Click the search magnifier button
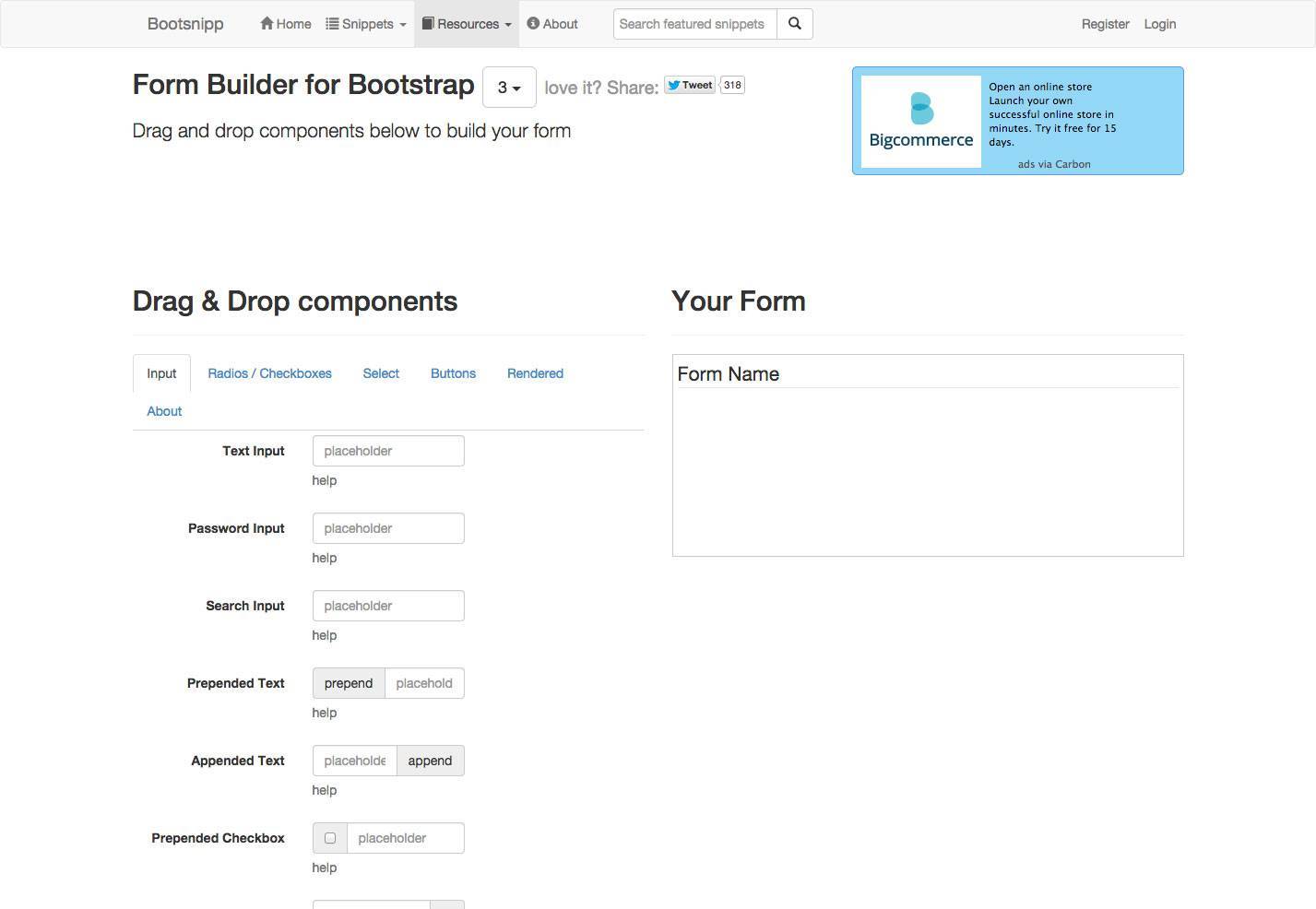1316x909 pixels. point(795,24)
